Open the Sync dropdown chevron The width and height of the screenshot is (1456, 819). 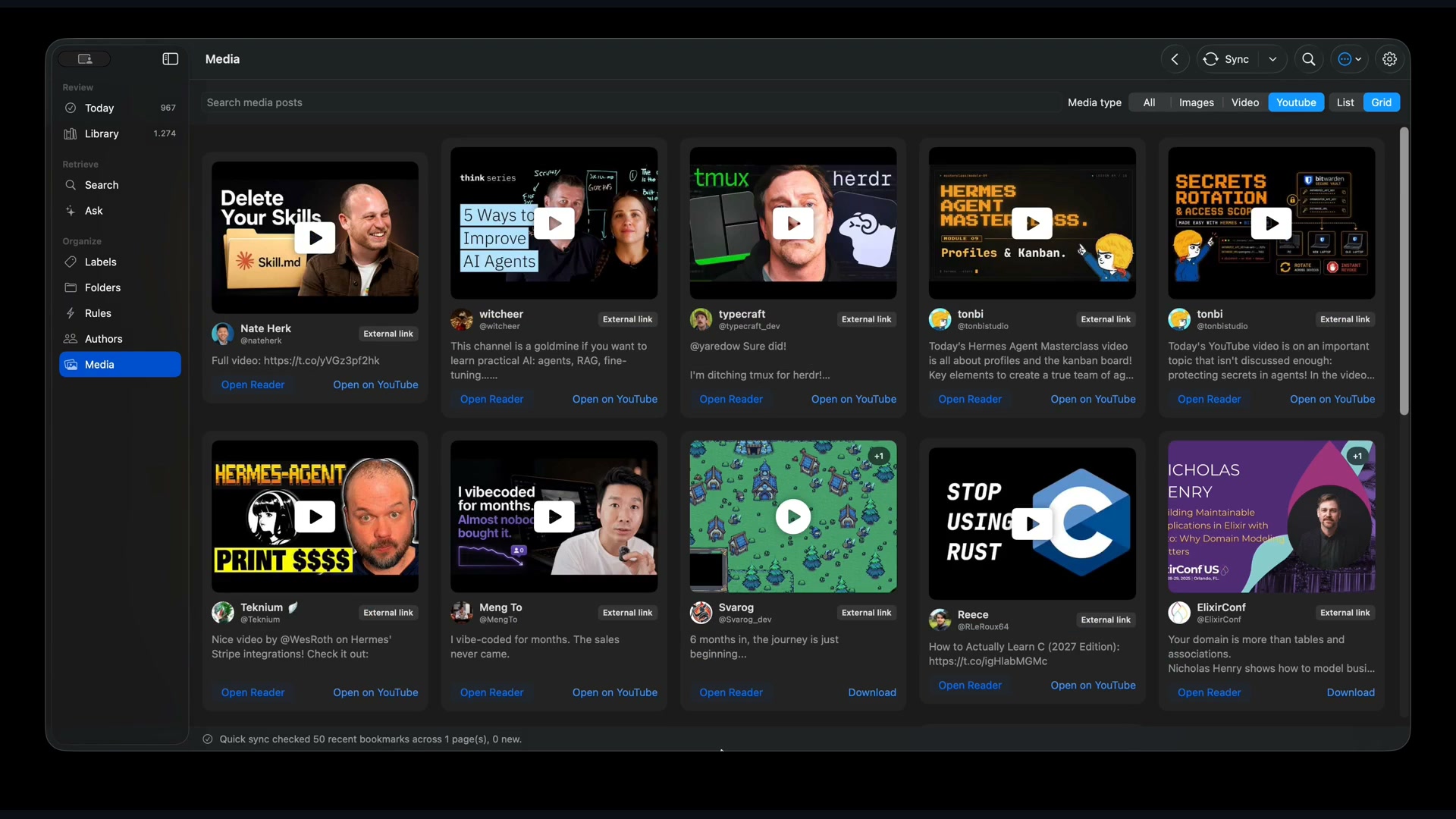[1272, 59]
